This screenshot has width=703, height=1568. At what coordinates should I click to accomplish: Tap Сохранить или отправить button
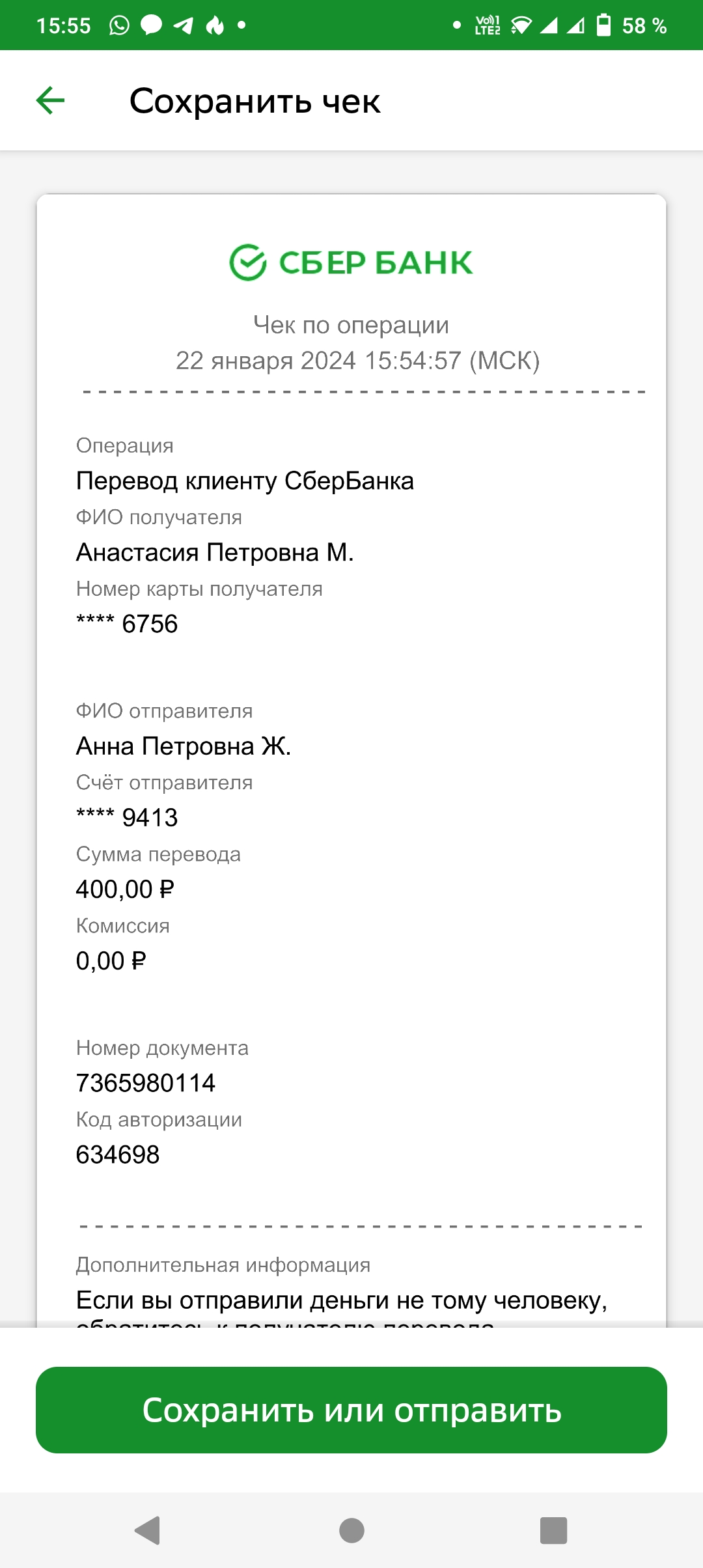click(351, 1410)
